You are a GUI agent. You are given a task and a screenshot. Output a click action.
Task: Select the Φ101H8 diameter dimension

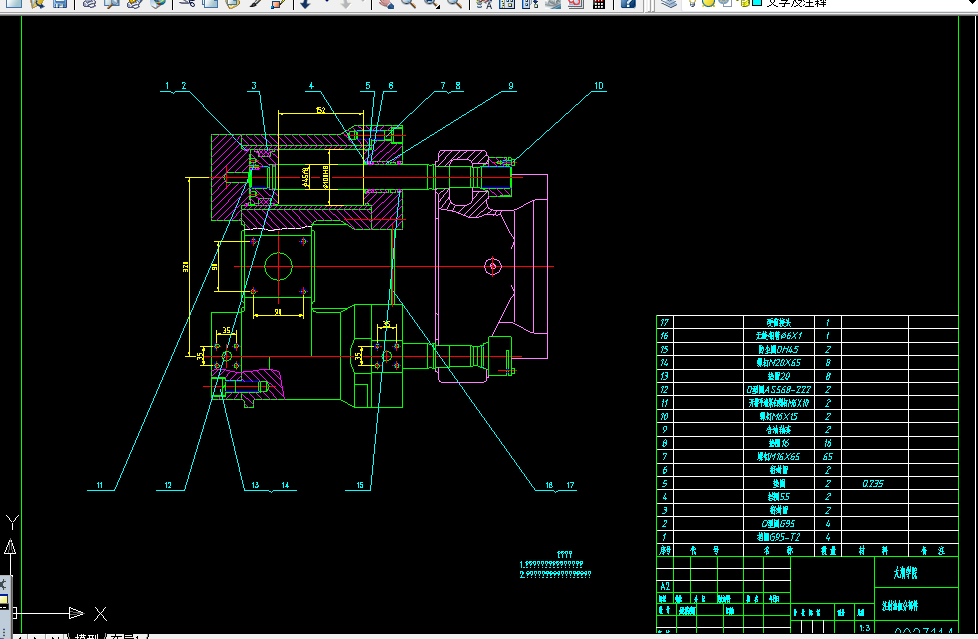324,177
